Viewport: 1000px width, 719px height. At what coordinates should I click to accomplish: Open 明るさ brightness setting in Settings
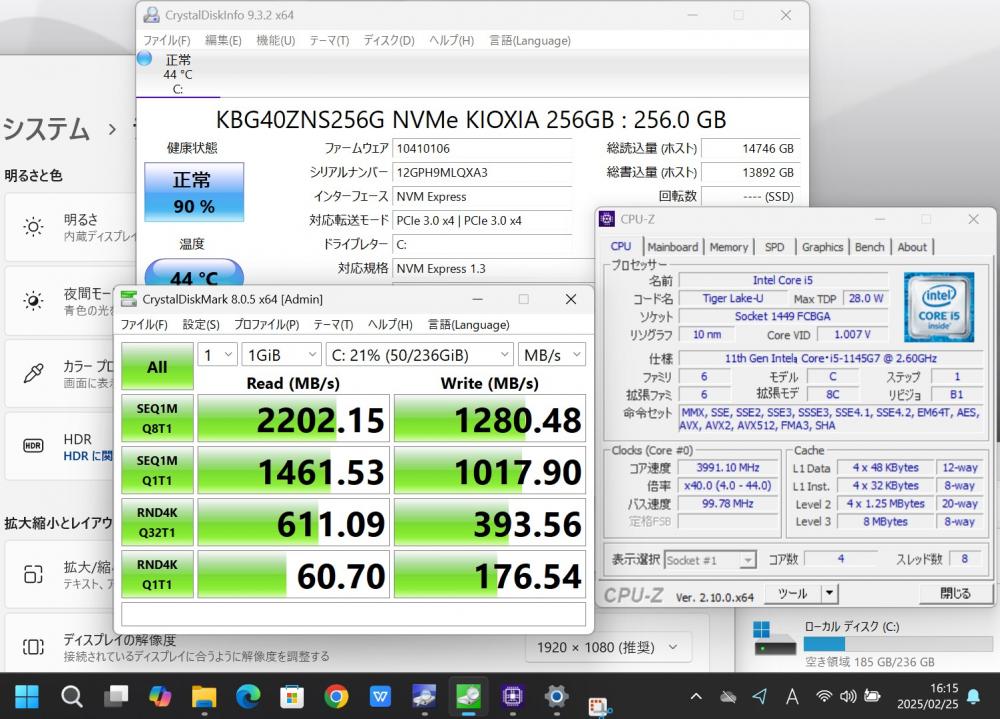tap(70, 227)
